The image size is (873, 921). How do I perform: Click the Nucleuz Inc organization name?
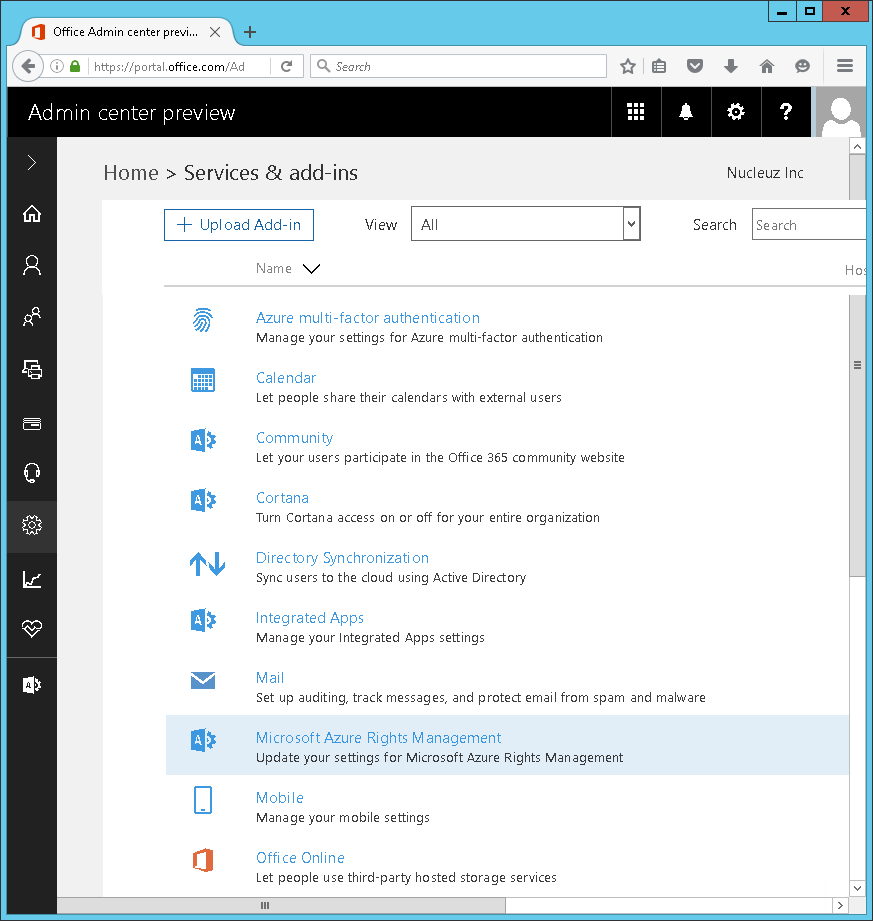tap(765, 173)
